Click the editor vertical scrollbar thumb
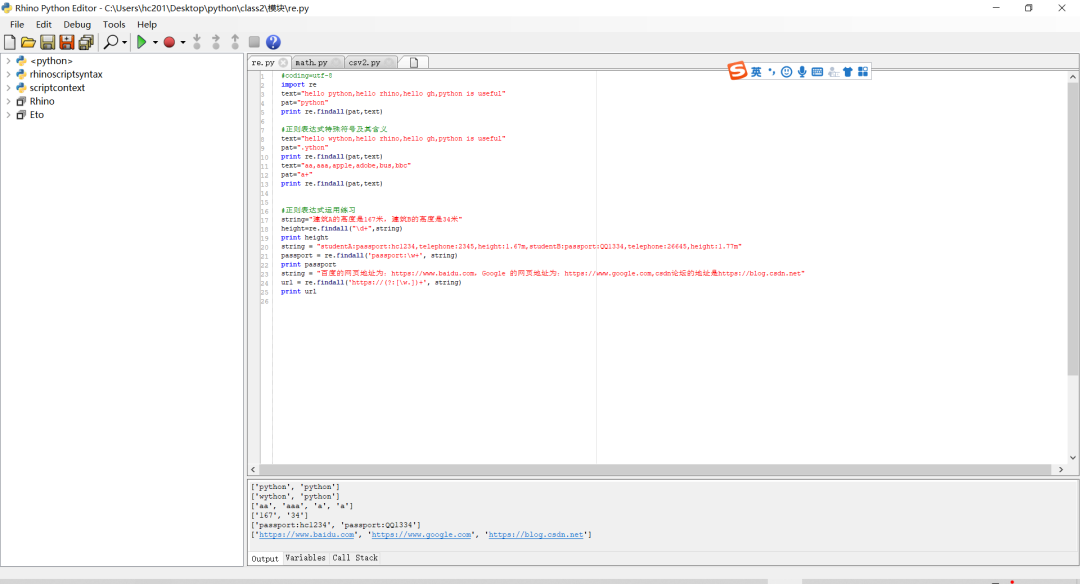 (x=1072, y=229)
